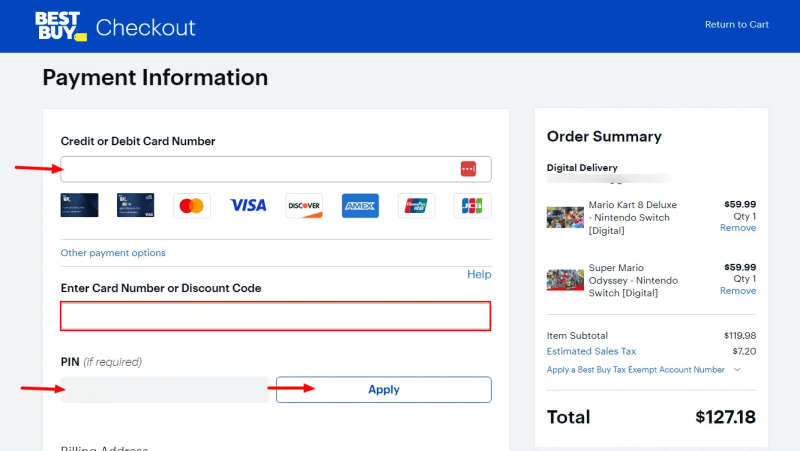
Task: Click the Mario Kart 8 Deluxe product title
Action: click(x=633, y=218)
